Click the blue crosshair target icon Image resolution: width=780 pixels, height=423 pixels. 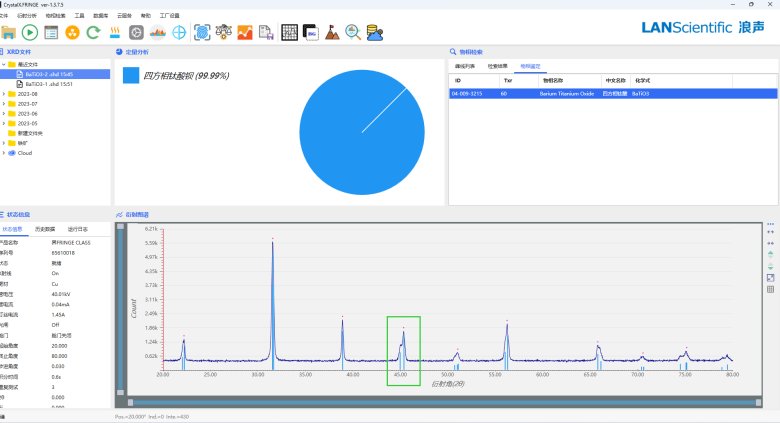tap(179, 32)
